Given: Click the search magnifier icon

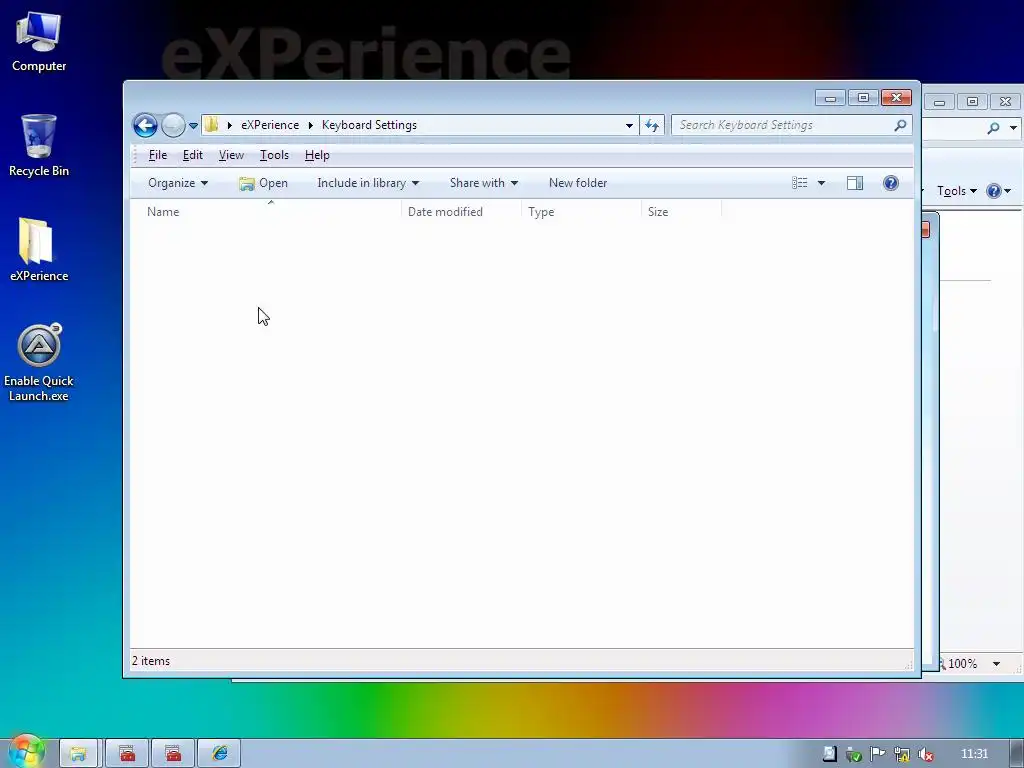Looking at the screenshot, I should [900, 125].
